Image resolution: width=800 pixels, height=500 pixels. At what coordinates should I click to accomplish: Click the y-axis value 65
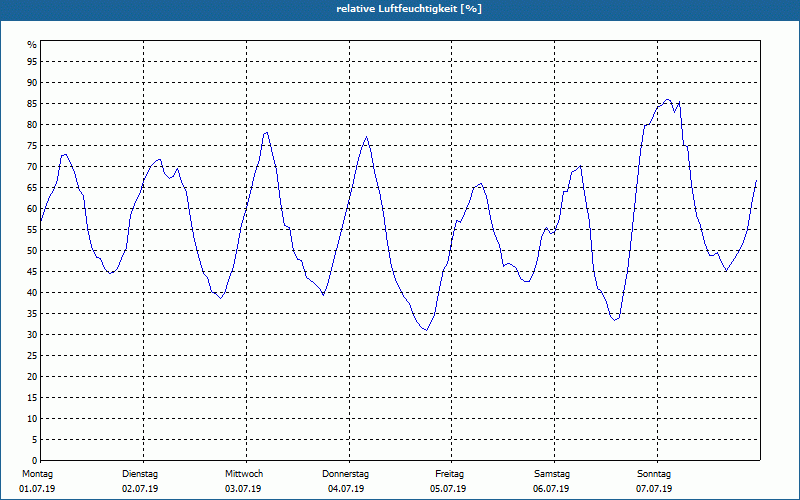coord(32,188)
